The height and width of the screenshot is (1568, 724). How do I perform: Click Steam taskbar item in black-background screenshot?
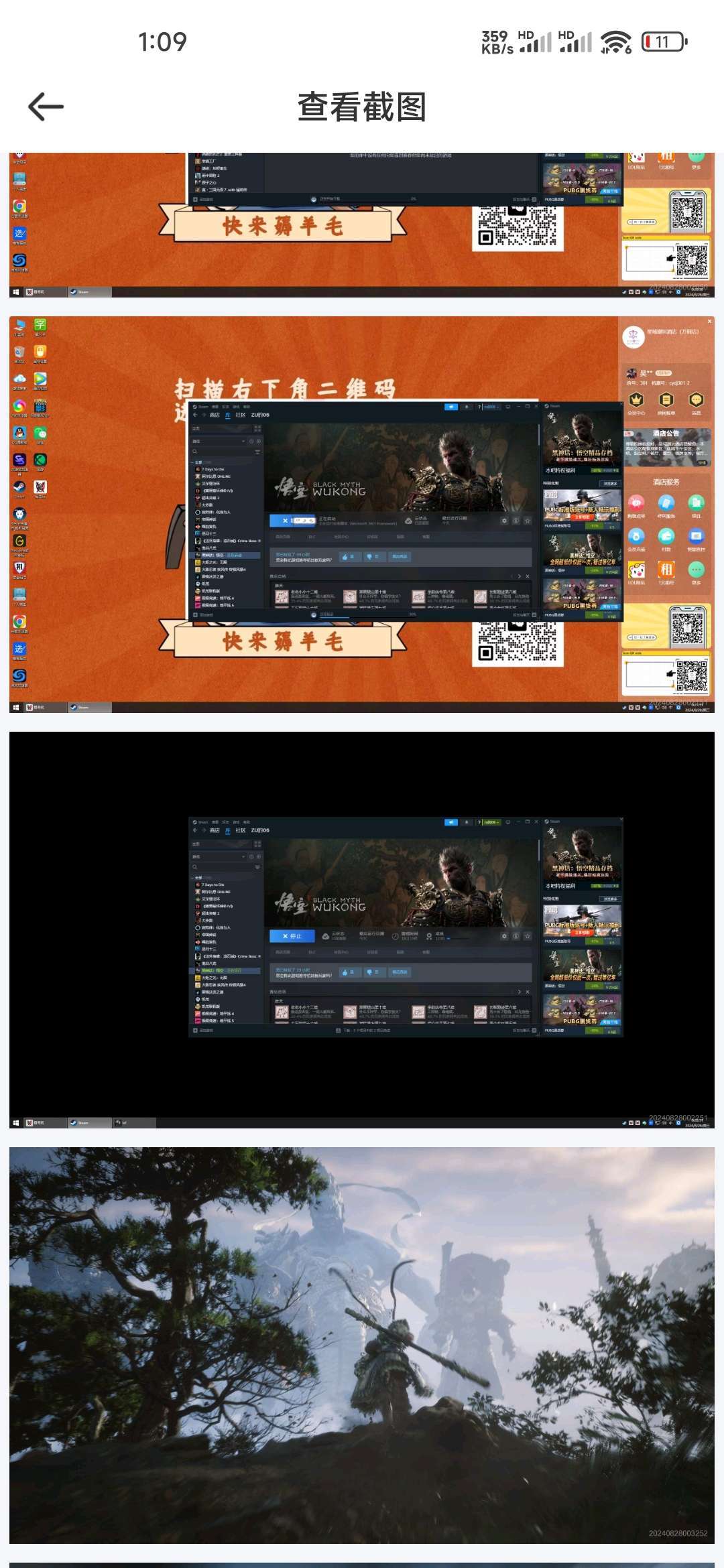[x=89, y=1122]
